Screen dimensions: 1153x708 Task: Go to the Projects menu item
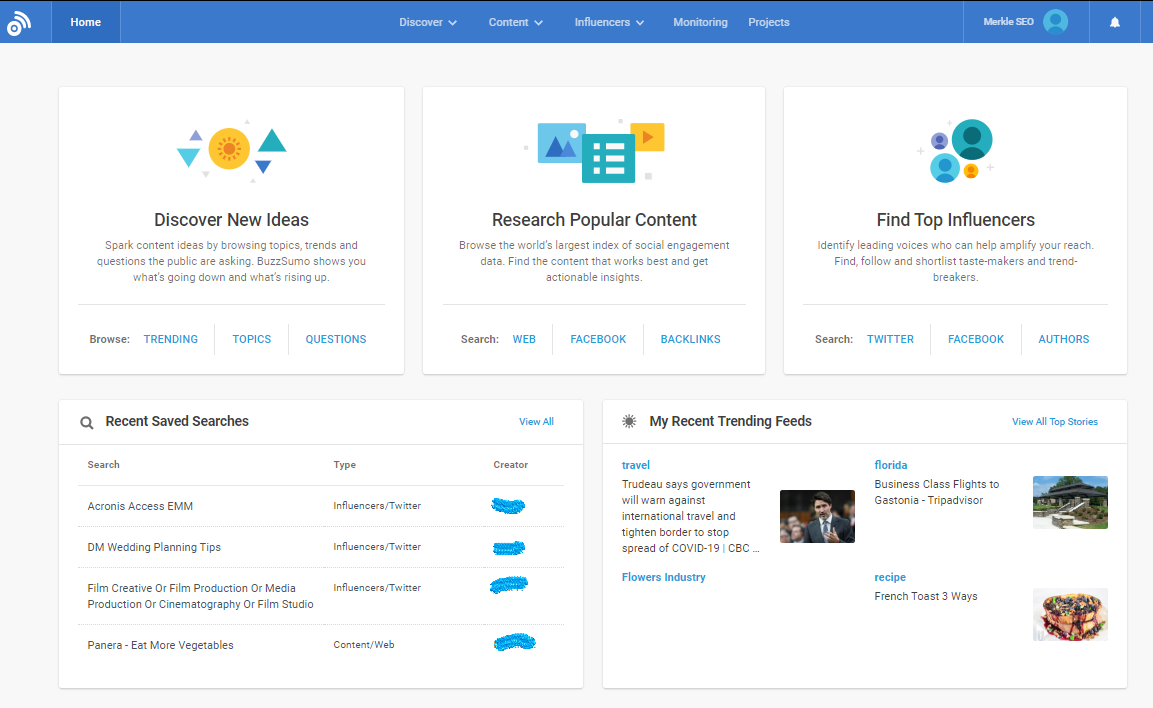[768, 22]
